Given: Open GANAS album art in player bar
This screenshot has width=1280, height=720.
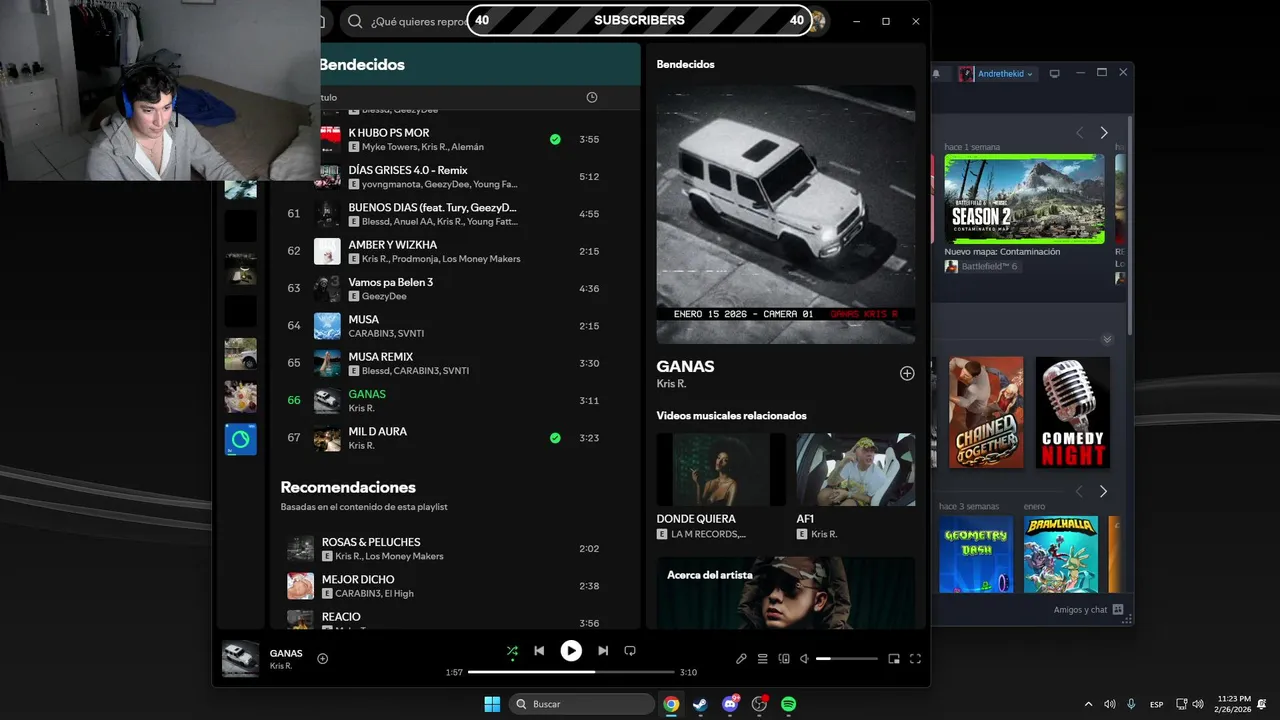Looking at the screenshot, I should coord(240,659).
